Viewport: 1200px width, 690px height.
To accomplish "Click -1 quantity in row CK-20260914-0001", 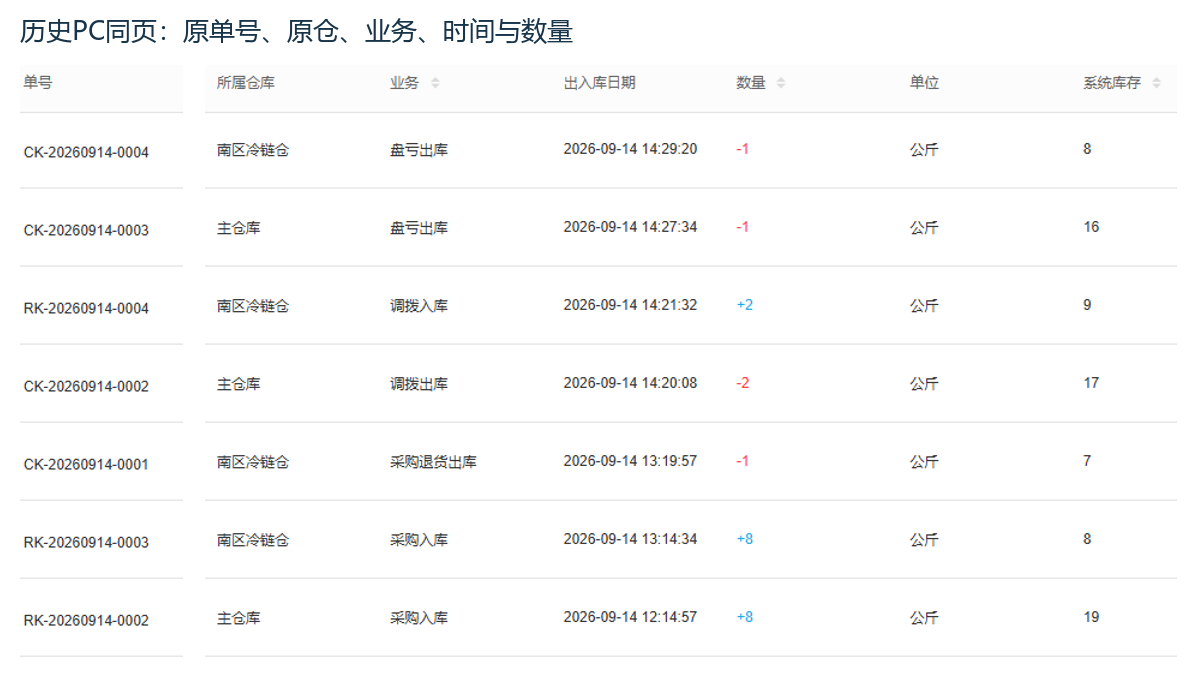I will coord(743,461).
